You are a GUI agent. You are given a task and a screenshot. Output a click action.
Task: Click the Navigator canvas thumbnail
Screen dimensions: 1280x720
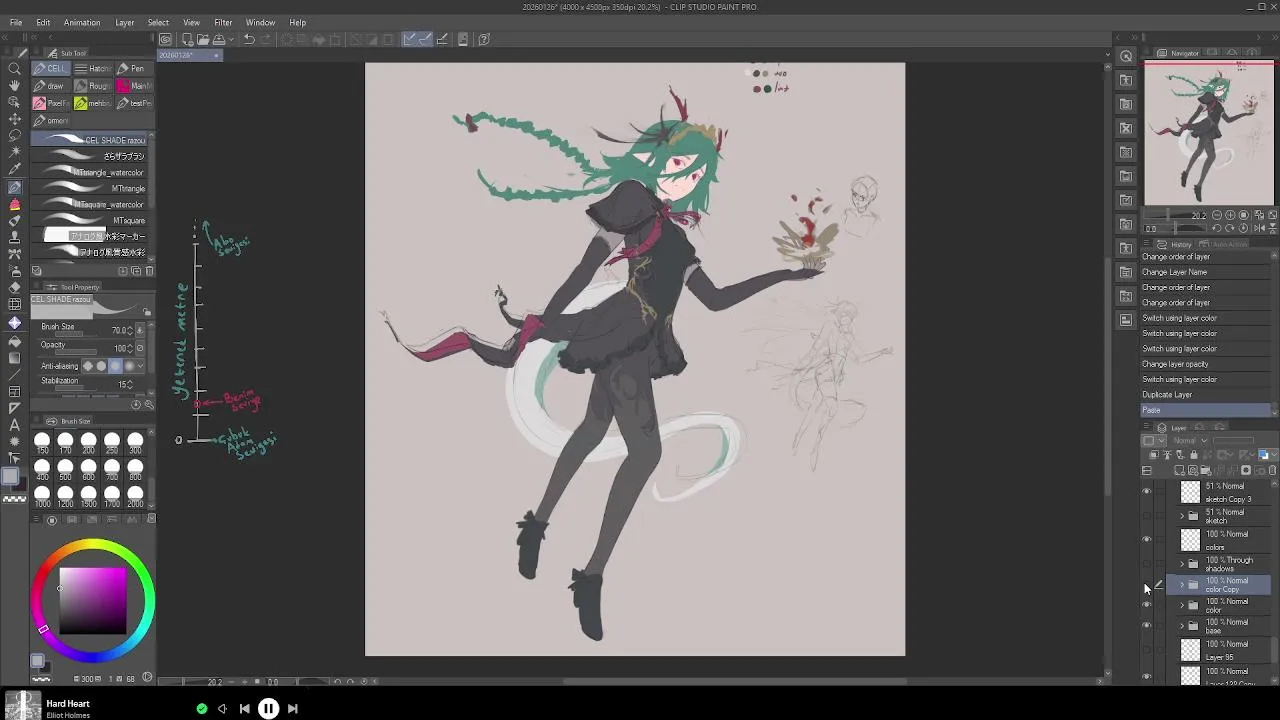(x=1210, y=133)
